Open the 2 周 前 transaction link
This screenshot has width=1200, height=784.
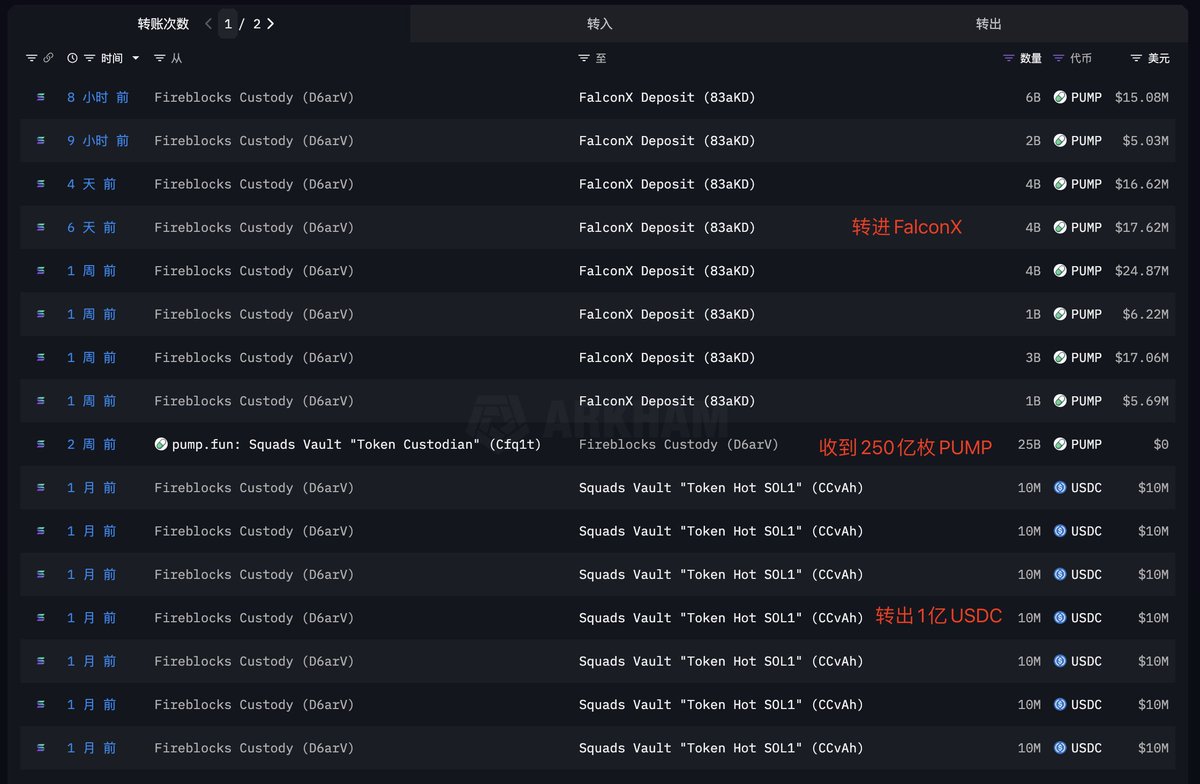coord(91,444)
